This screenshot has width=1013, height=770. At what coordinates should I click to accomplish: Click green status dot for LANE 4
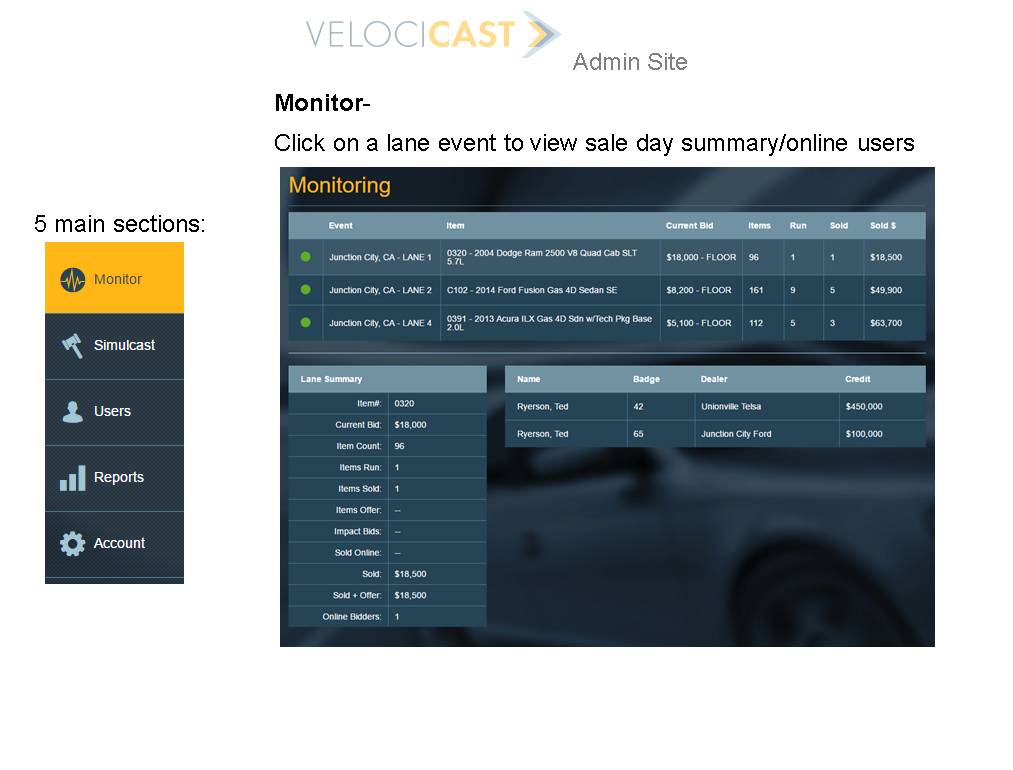[x=306, y=322]
